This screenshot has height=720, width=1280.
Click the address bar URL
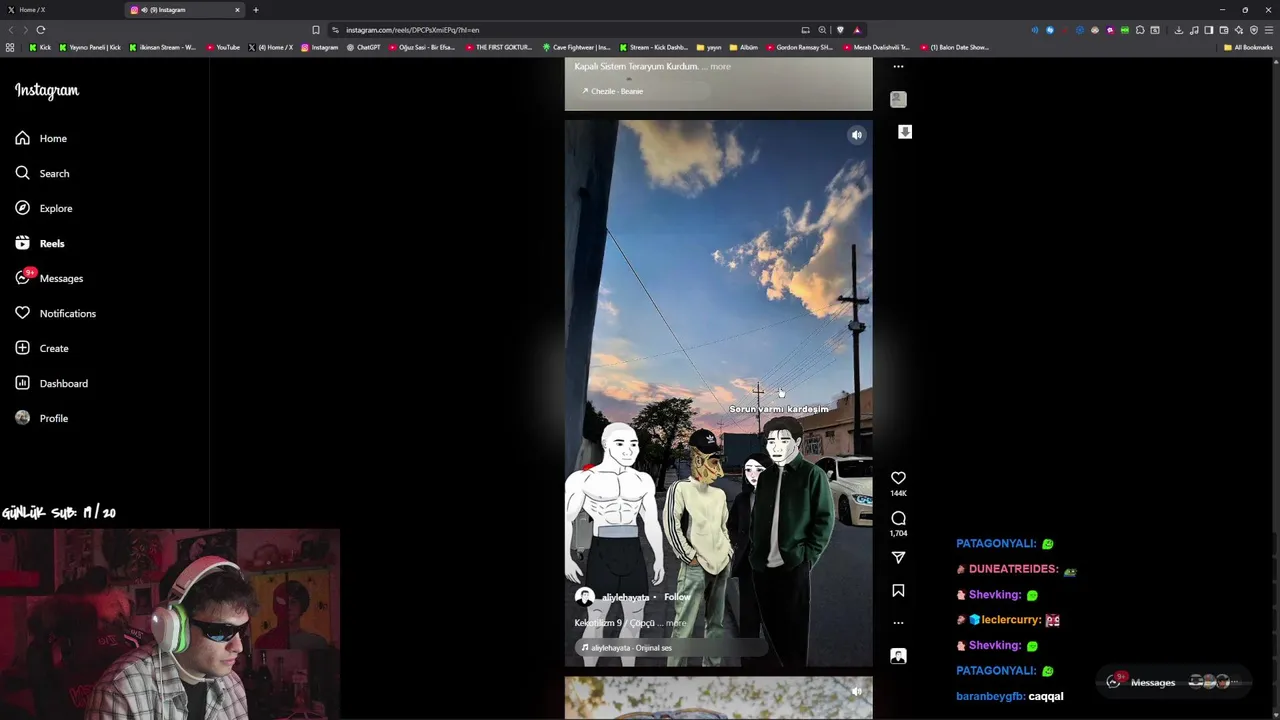pyautogui.click(x=412, y=30)
